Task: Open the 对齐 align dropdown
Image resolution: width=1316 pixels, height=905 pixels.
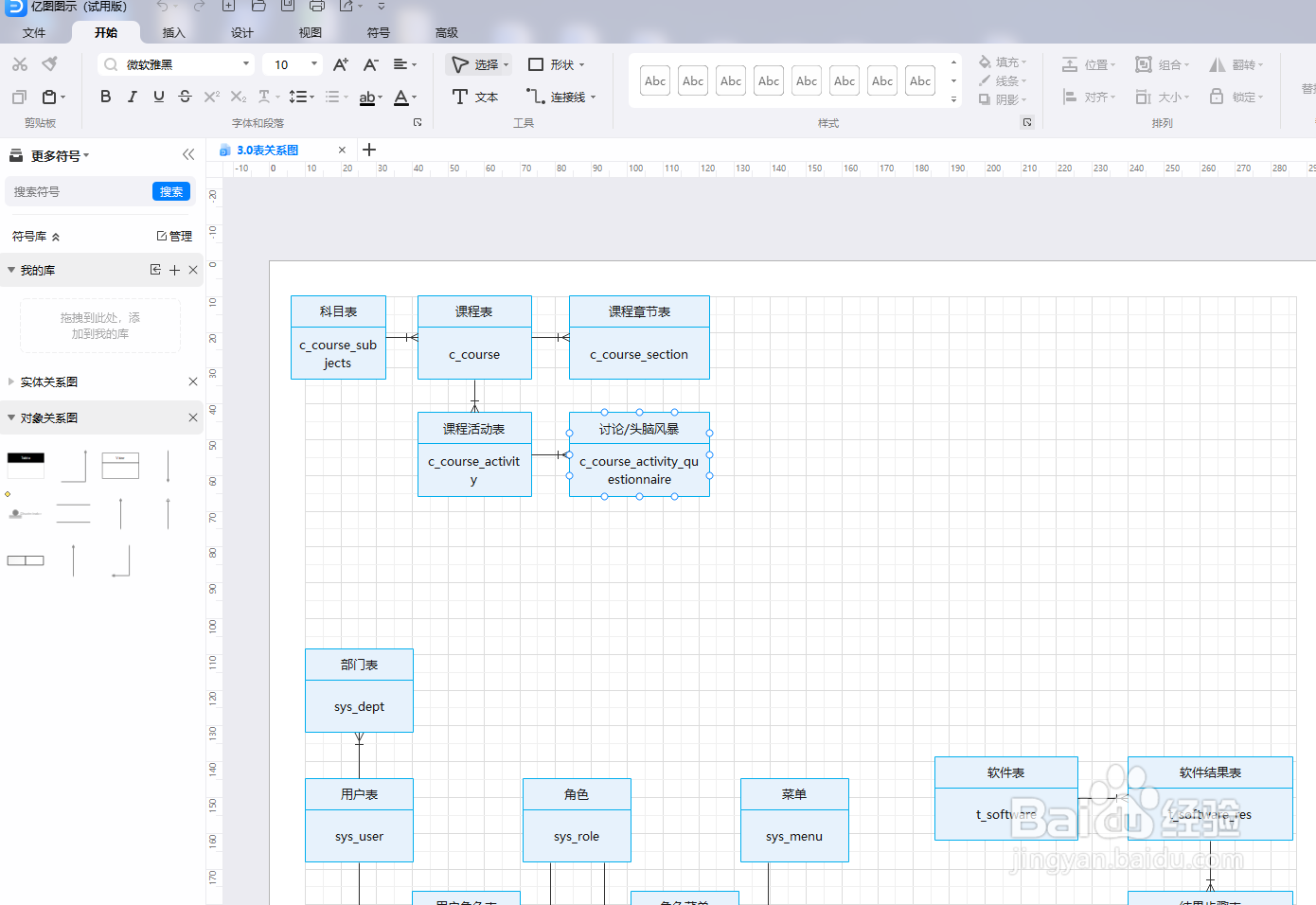Action: (1089, 97)
